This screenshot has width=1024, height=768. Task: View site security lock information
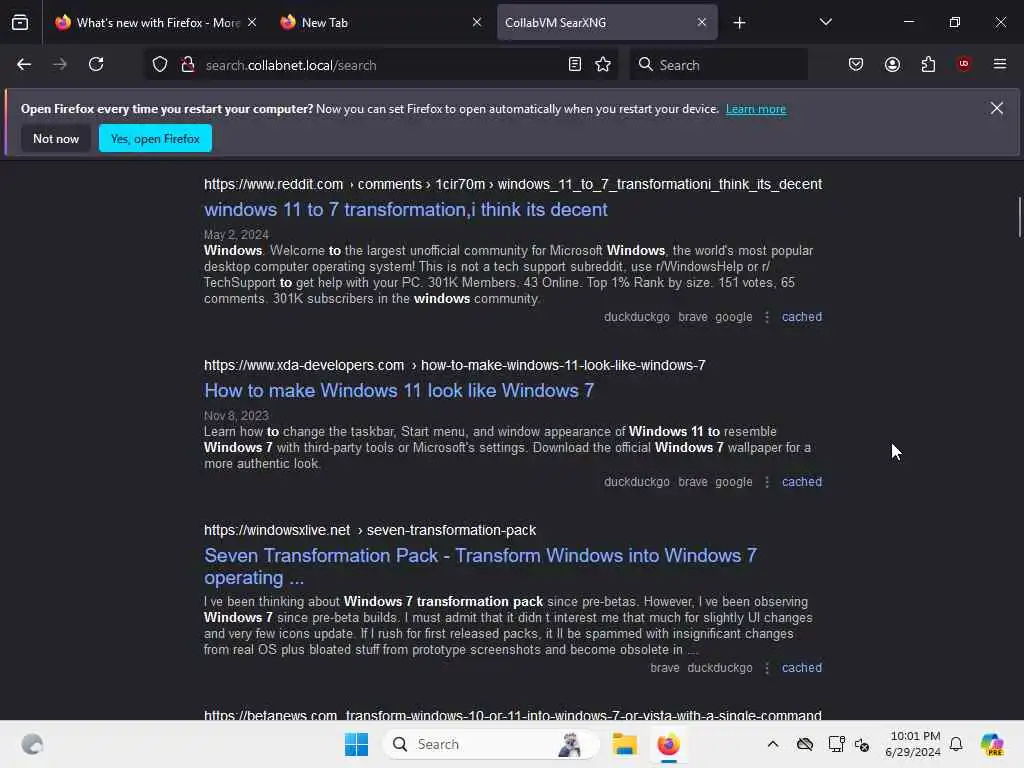[188, 65]
